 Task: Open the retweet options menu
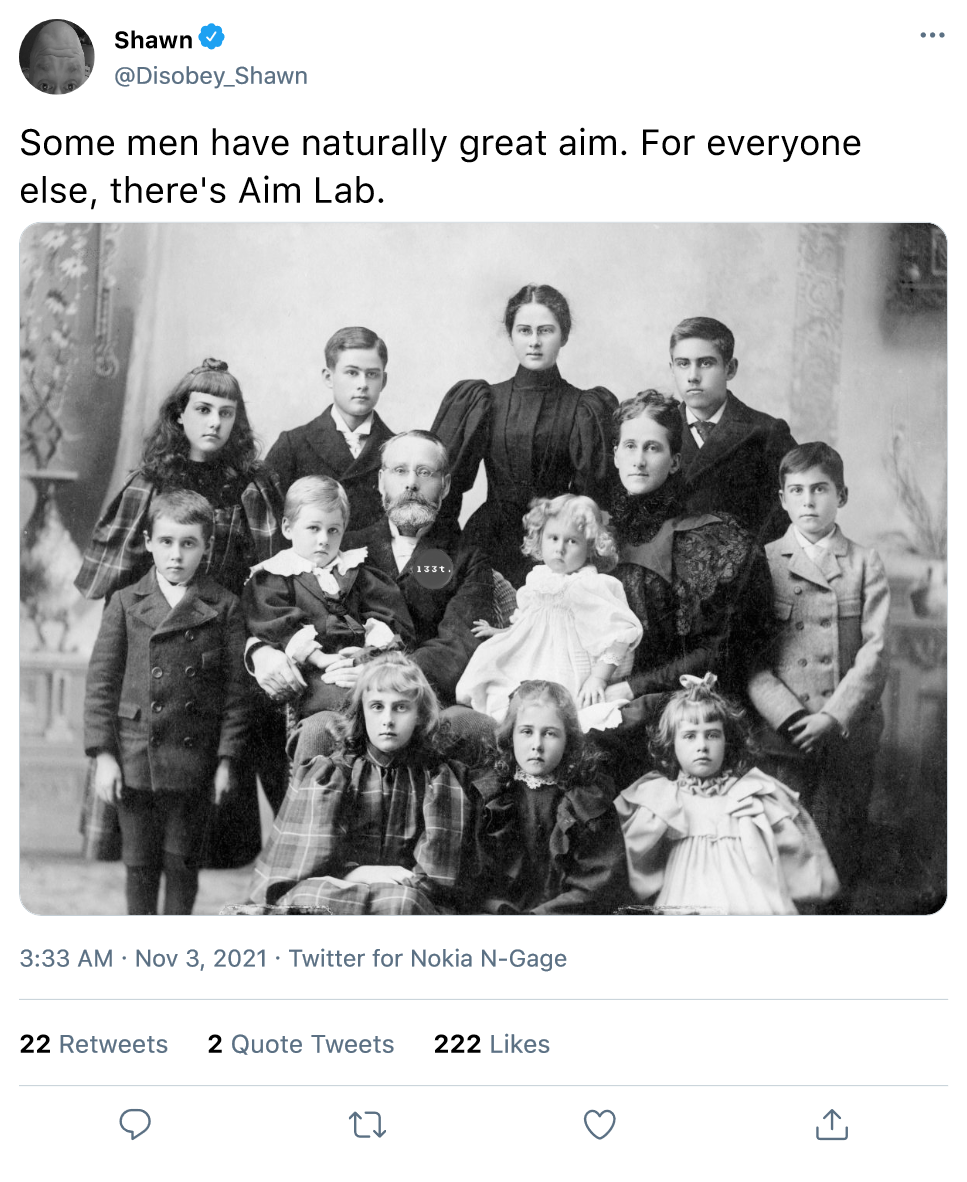pyautogui.click(x=366, y=1125)
